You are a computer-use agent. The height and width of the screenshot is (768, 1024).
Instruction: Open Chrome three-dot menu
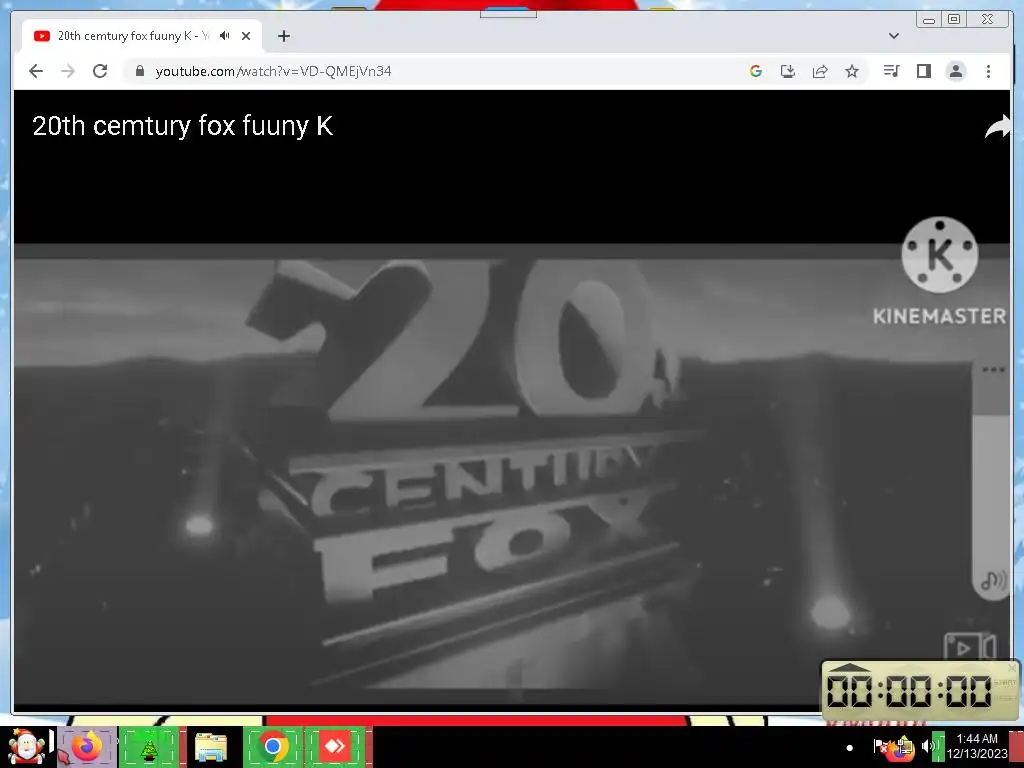coord(988,71)
